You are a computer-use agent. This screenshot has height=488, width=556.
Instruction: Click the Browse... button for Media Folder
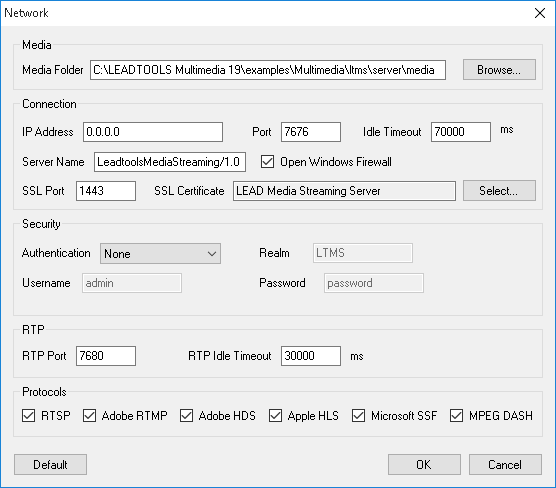(x=499, y=70)
